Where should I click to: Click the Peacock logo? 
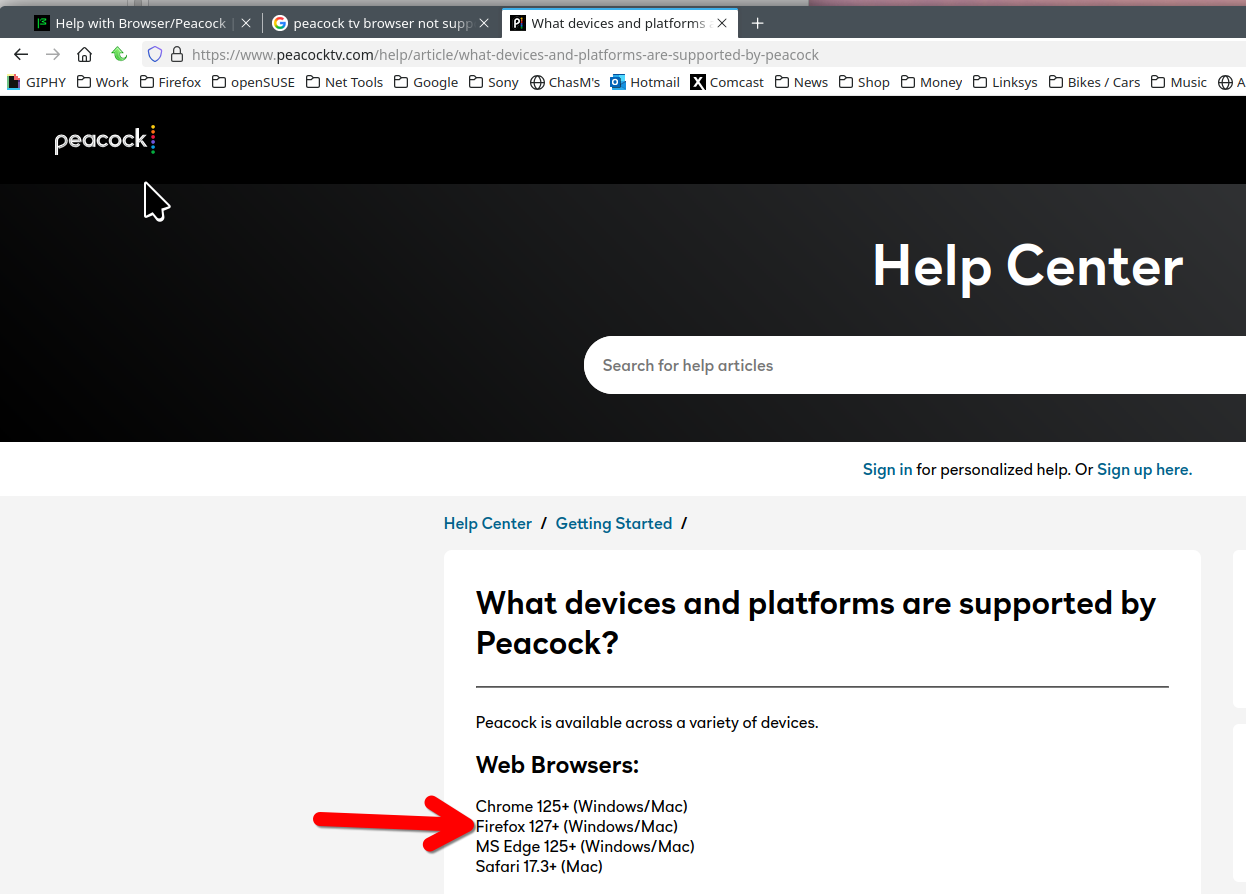point(105,140)
